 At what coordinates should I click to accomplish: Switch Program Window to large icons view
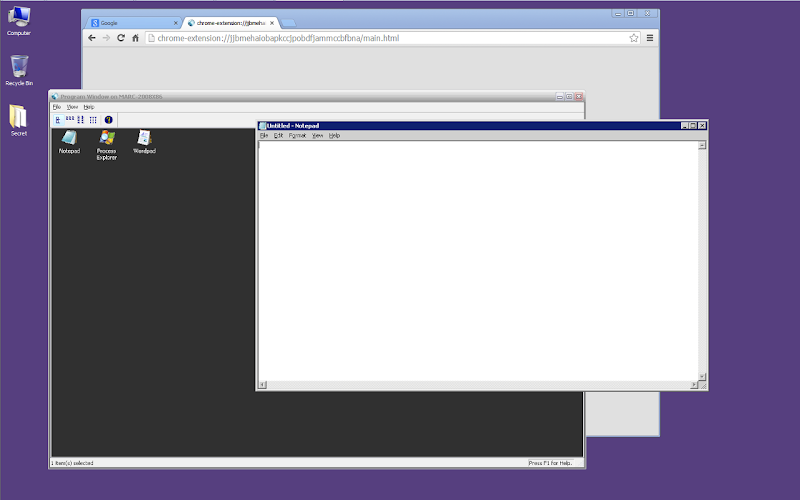tap(58, 120)
